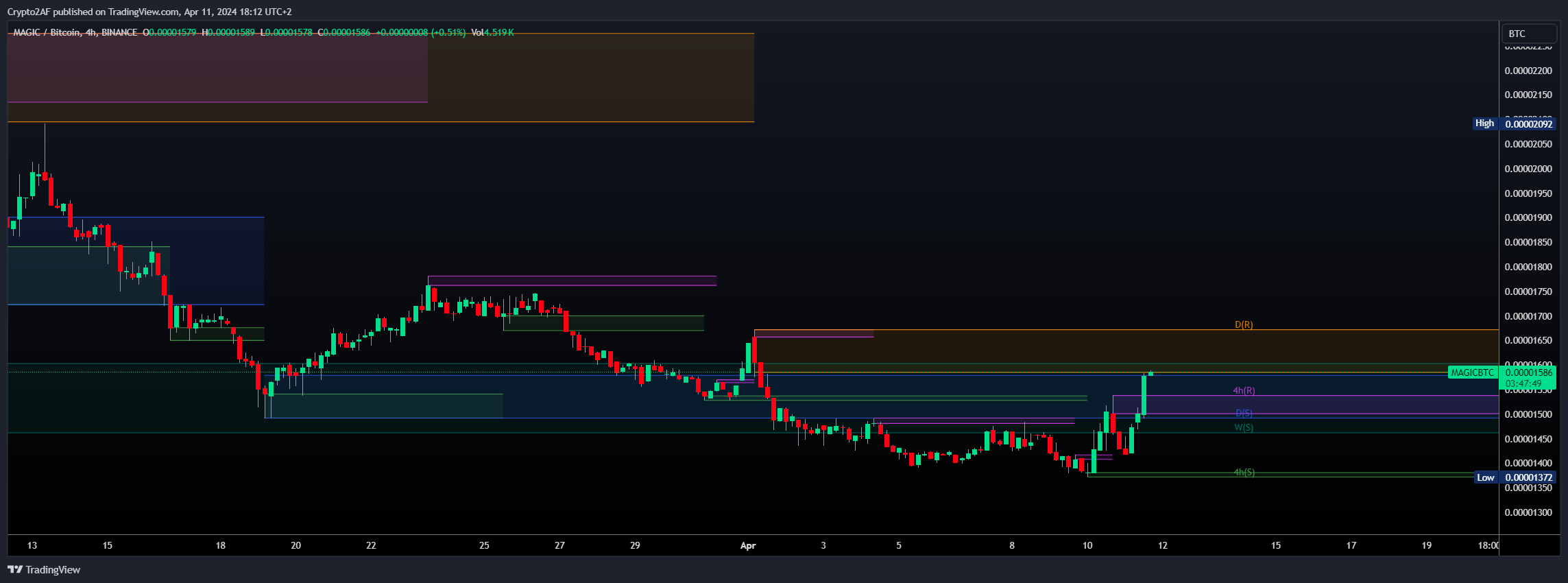Click the candle countdown 03:47:49
This screenshot has height=583, width=1568.
(x=1523, y=383)
